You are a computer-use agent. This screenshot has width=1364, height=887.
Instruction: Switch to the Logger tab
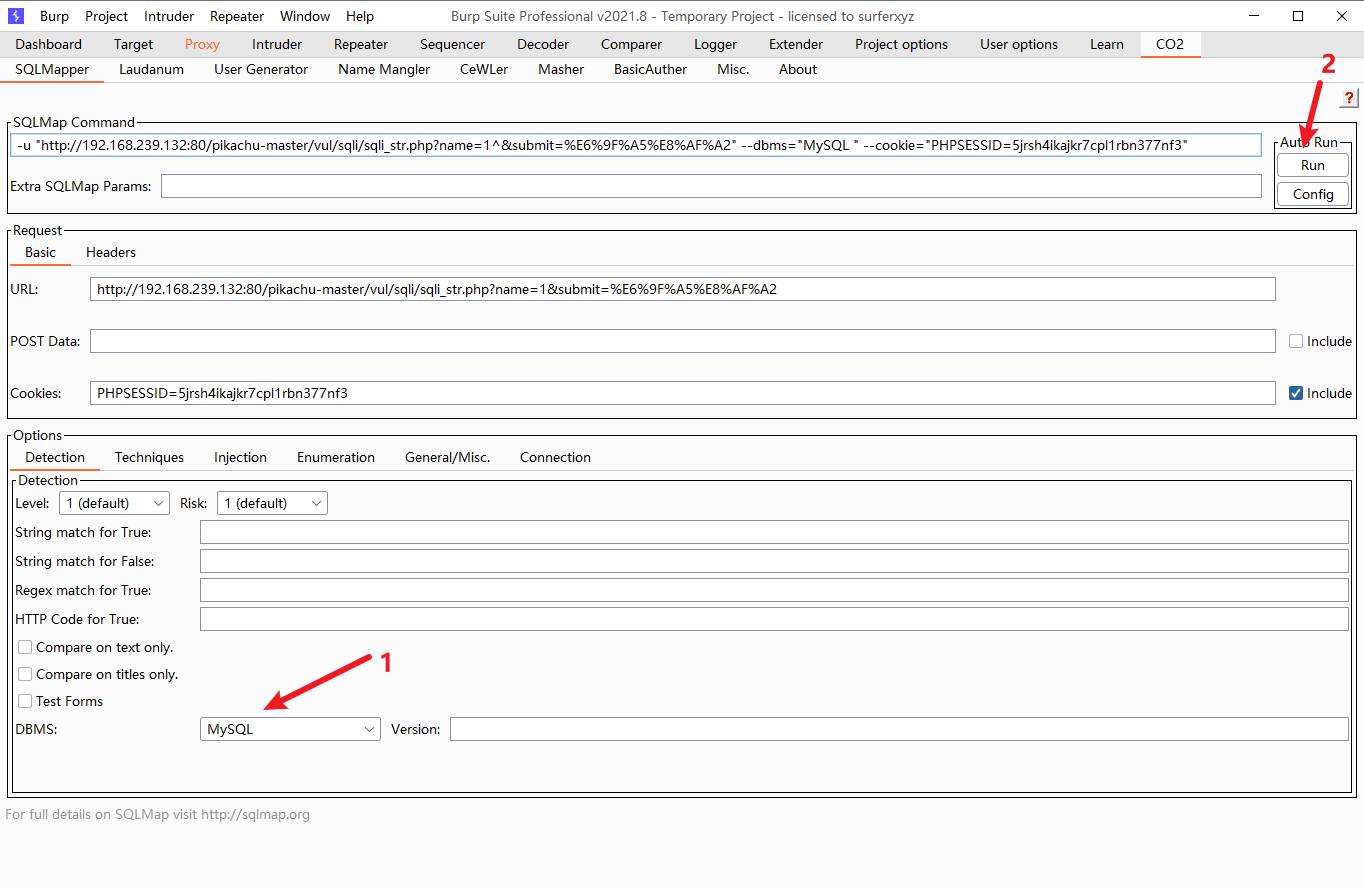pyautogui.click(x=715, y=44)
